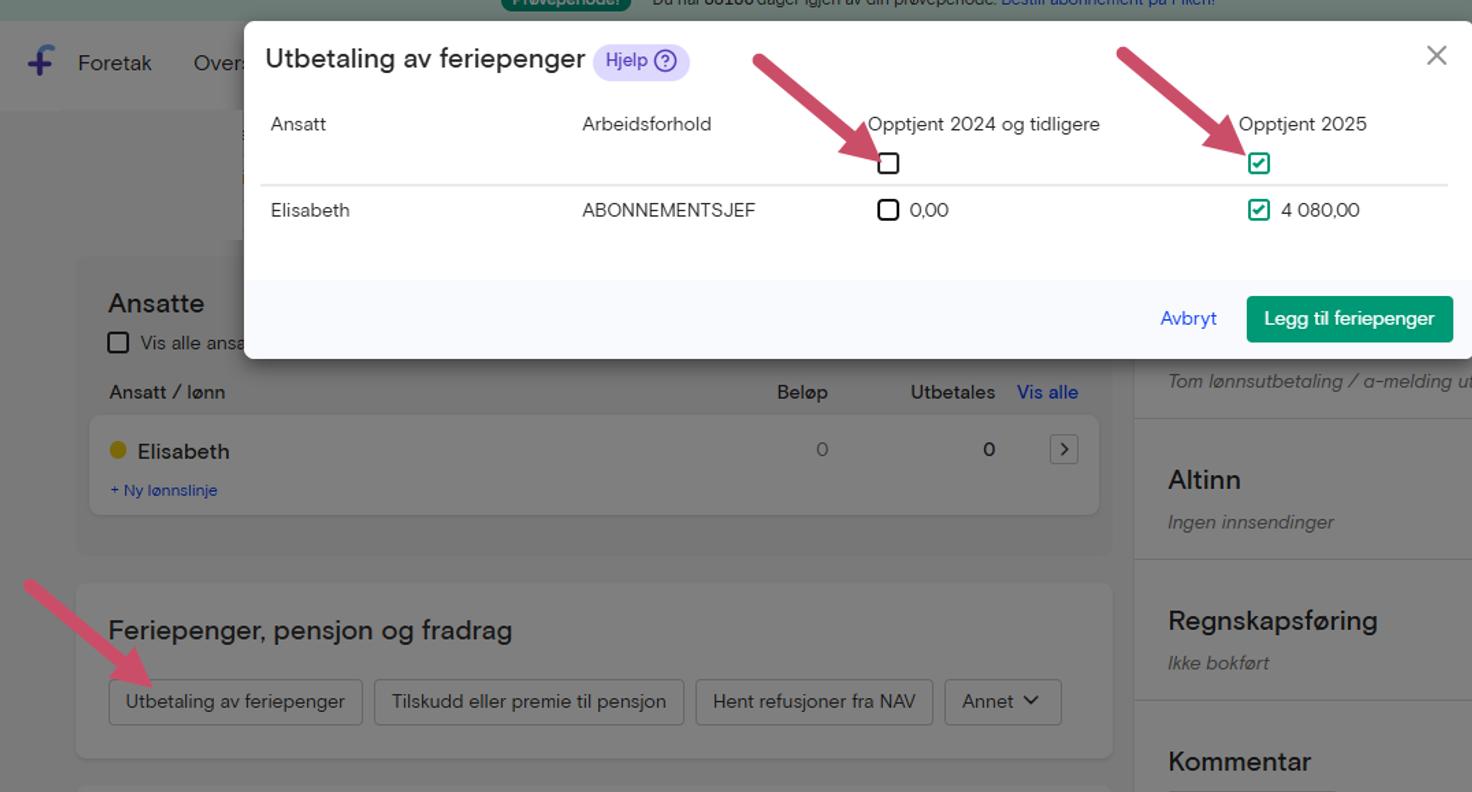Click Tilskudd eller premie til pensjon
1472x792 pixels.
click(x=529, y=702)
